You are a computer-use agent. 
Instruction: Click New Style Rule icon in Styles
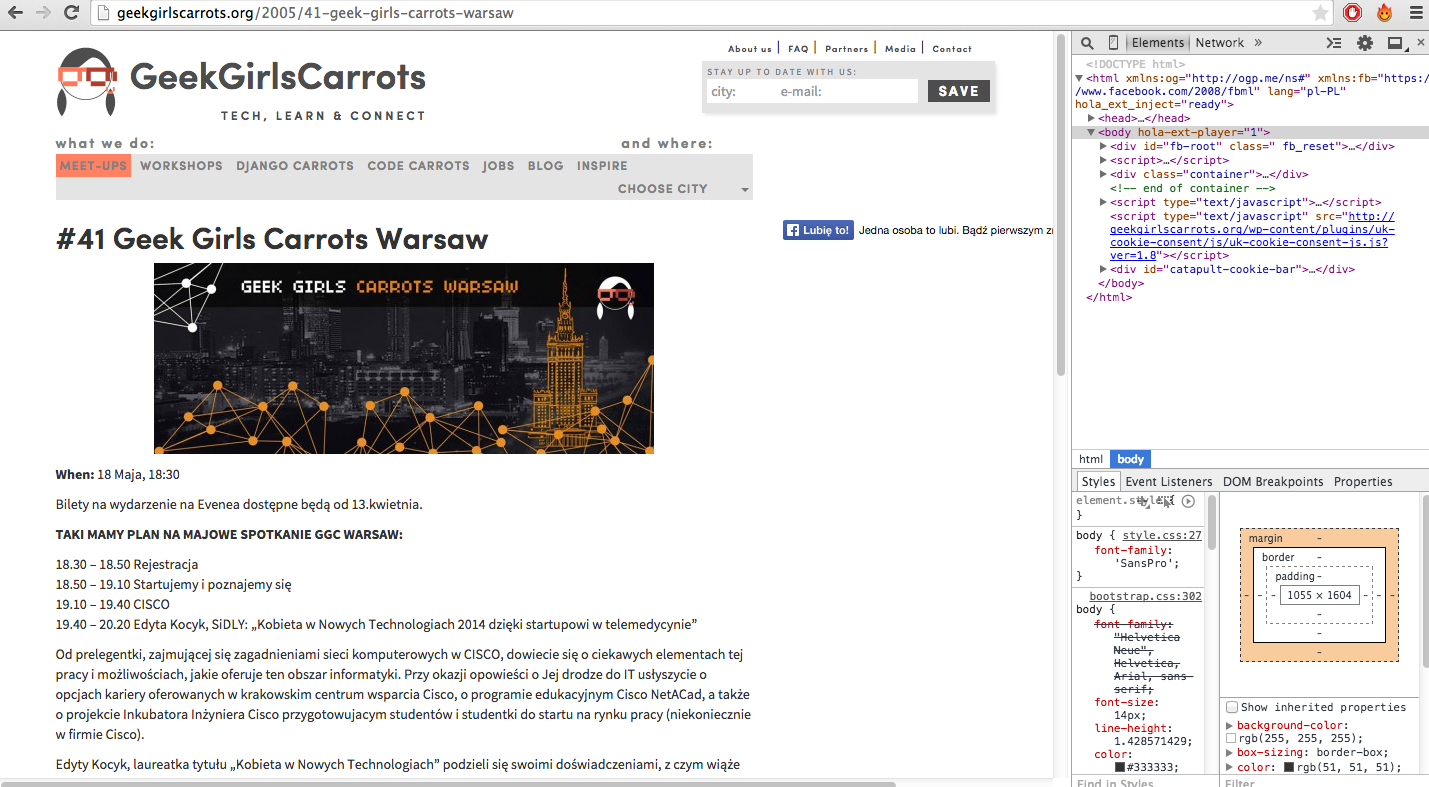click(1145, 501)
